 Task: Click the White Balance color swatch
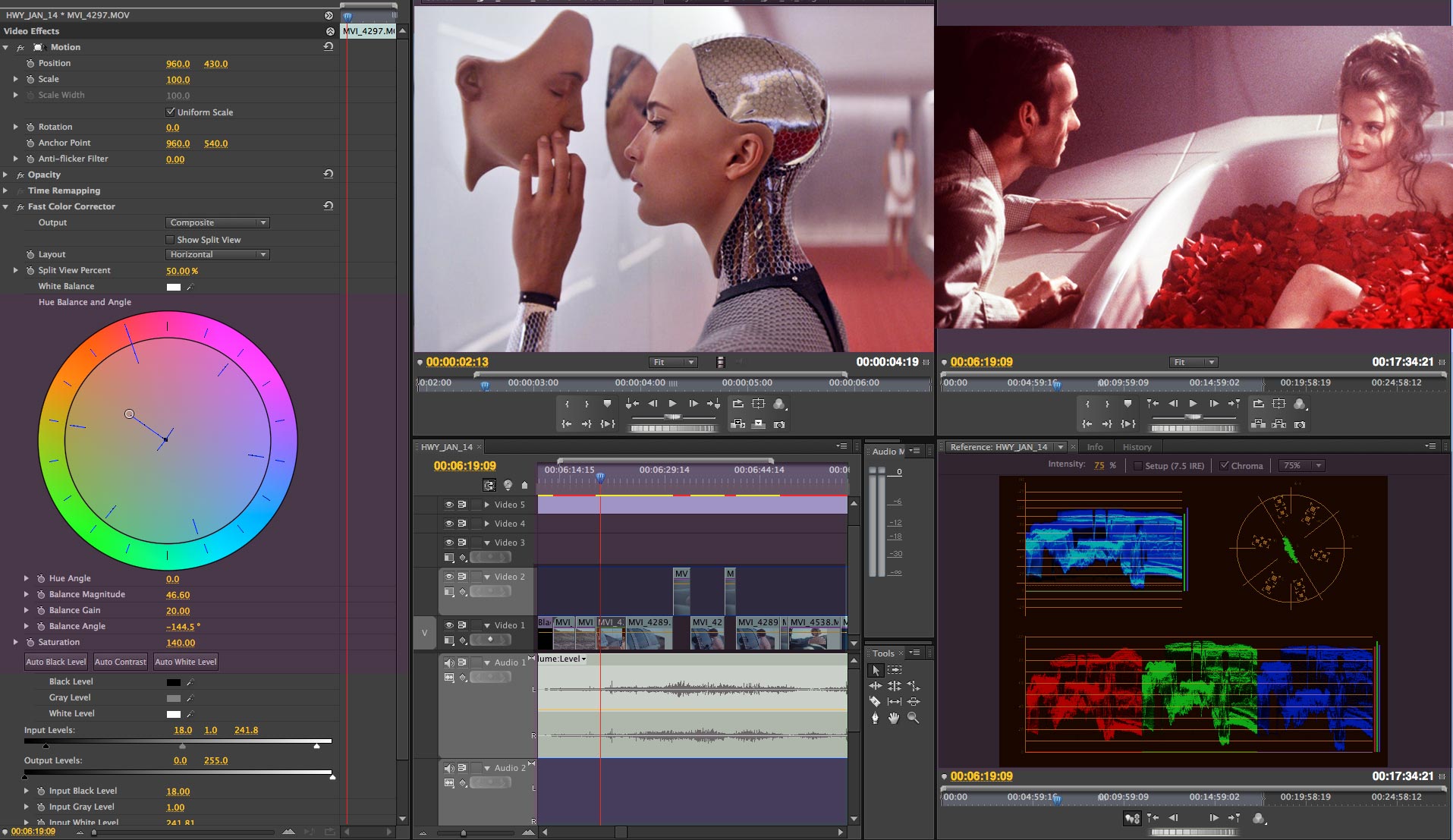tap(174, 287)
